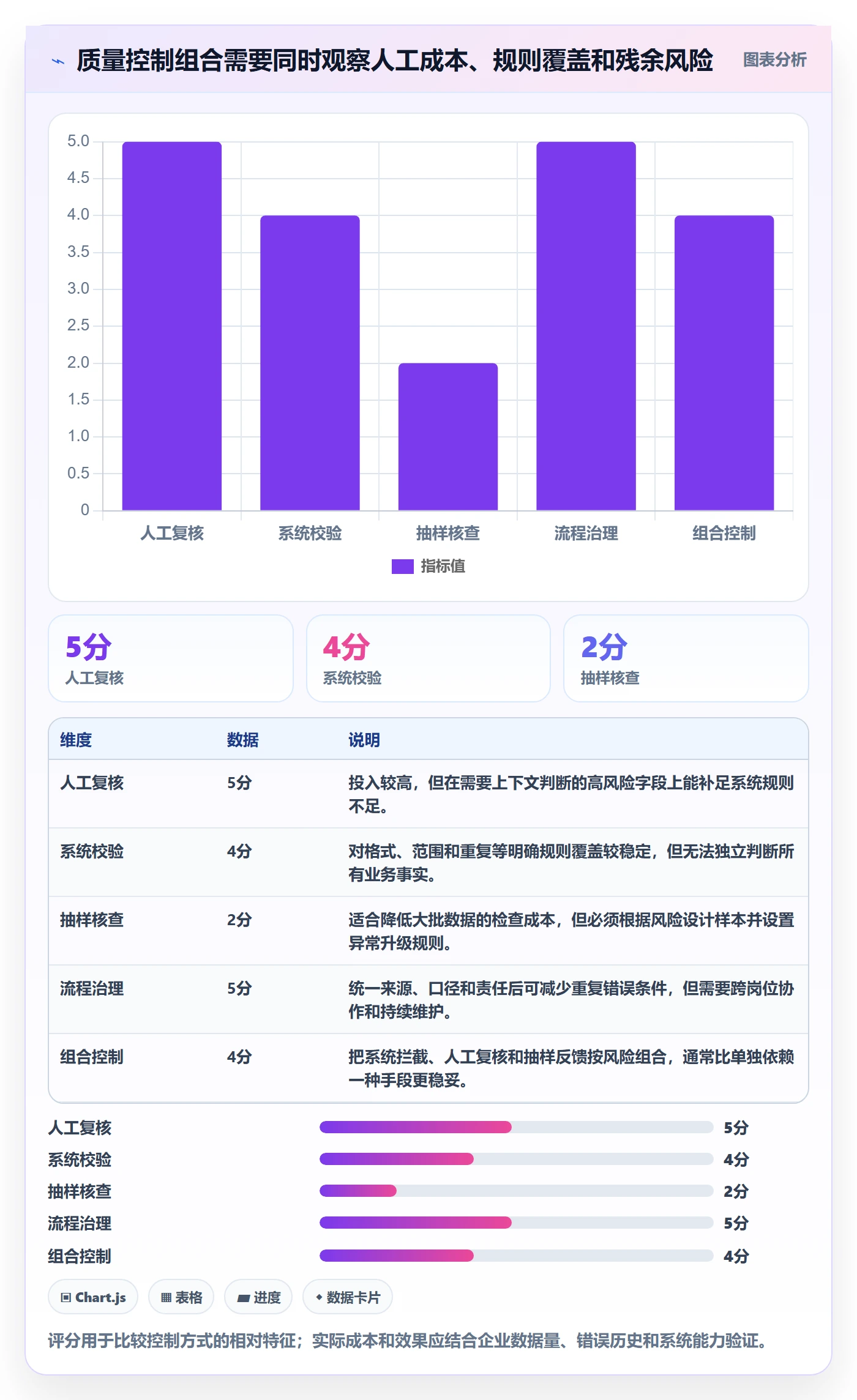The width and height of the screenshot is (857, 1400).
Task: Click the 指标值 legend label
Action: tap(443, 566)
